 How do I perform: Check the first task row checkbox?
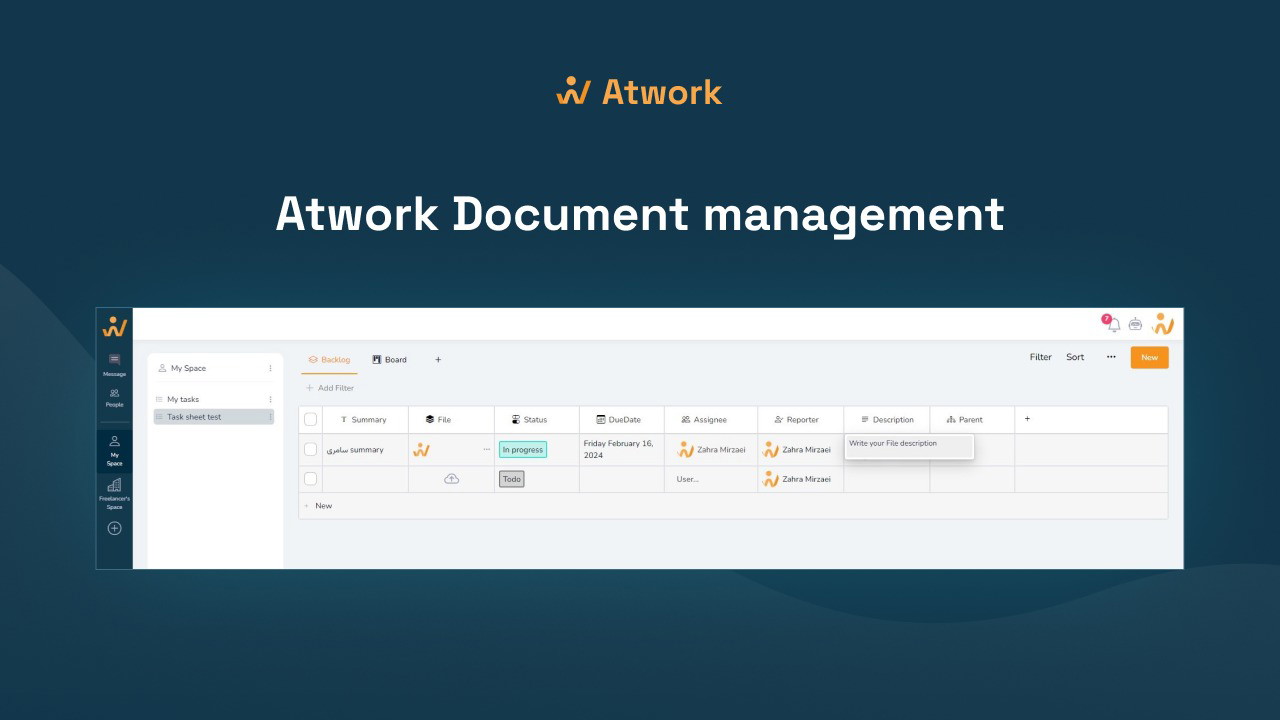pyautogui.click(x=310, y=450)
